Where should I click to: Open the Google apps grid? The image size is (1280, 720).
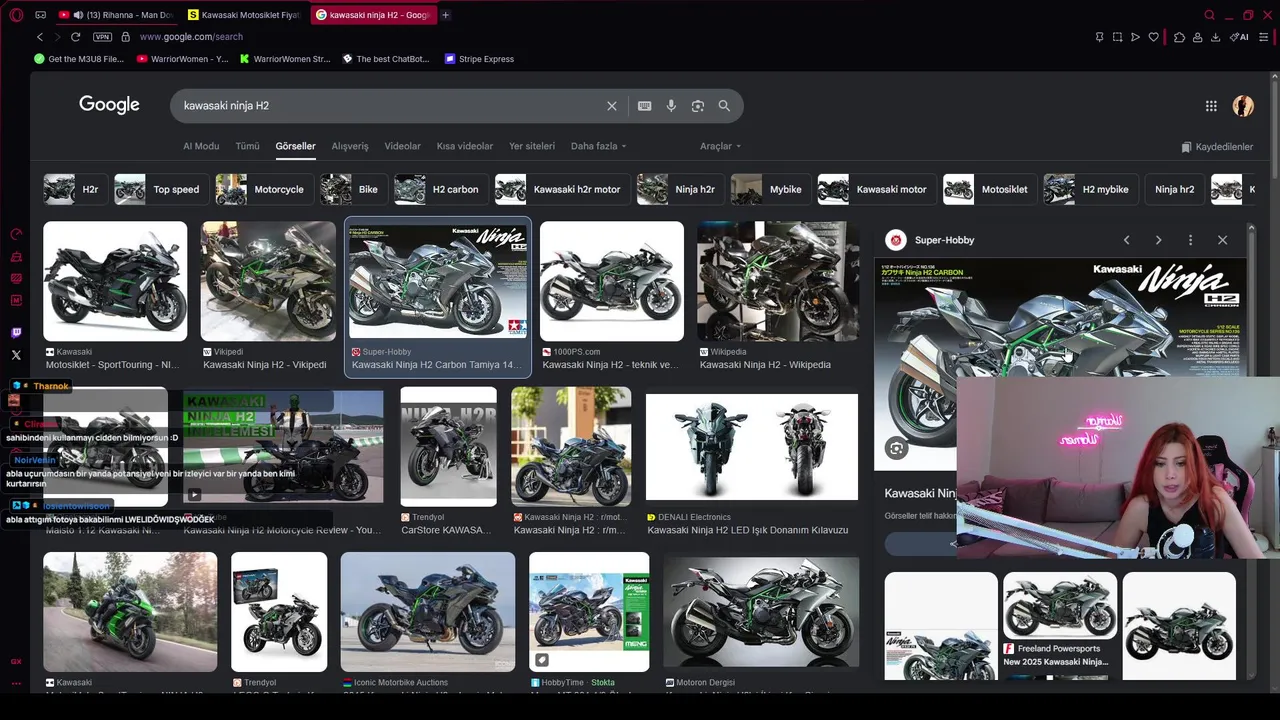click(x=1211, y=106)
